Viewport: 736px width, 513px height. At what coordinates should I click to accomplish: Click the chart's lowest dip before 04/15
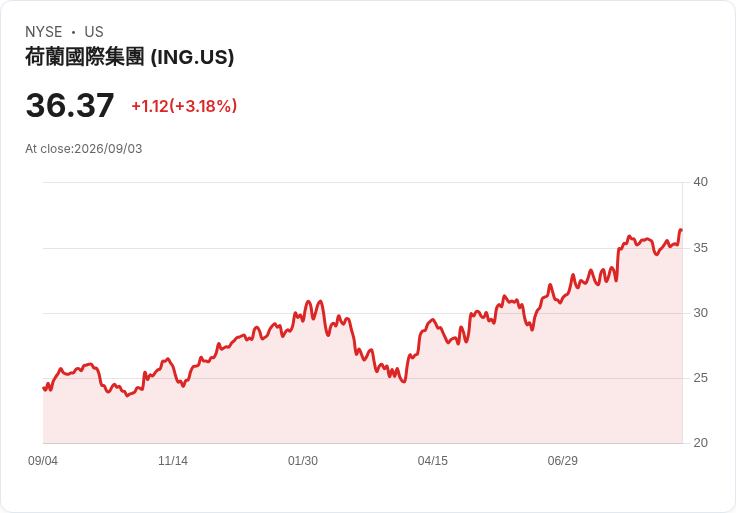(404, 382)
